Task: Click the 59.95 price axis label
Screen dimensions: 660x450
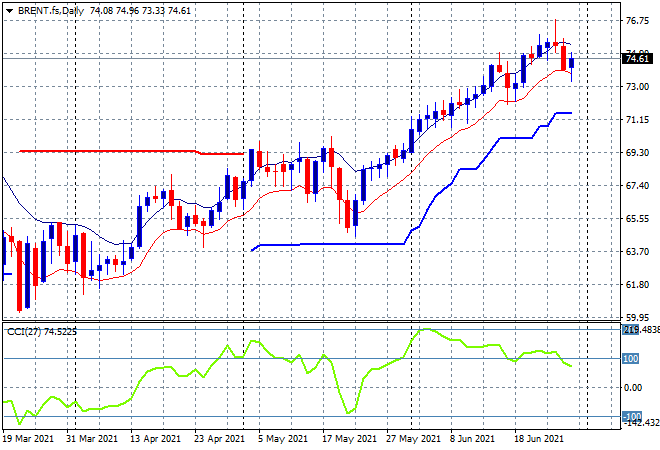Action: tap(637, 317)
